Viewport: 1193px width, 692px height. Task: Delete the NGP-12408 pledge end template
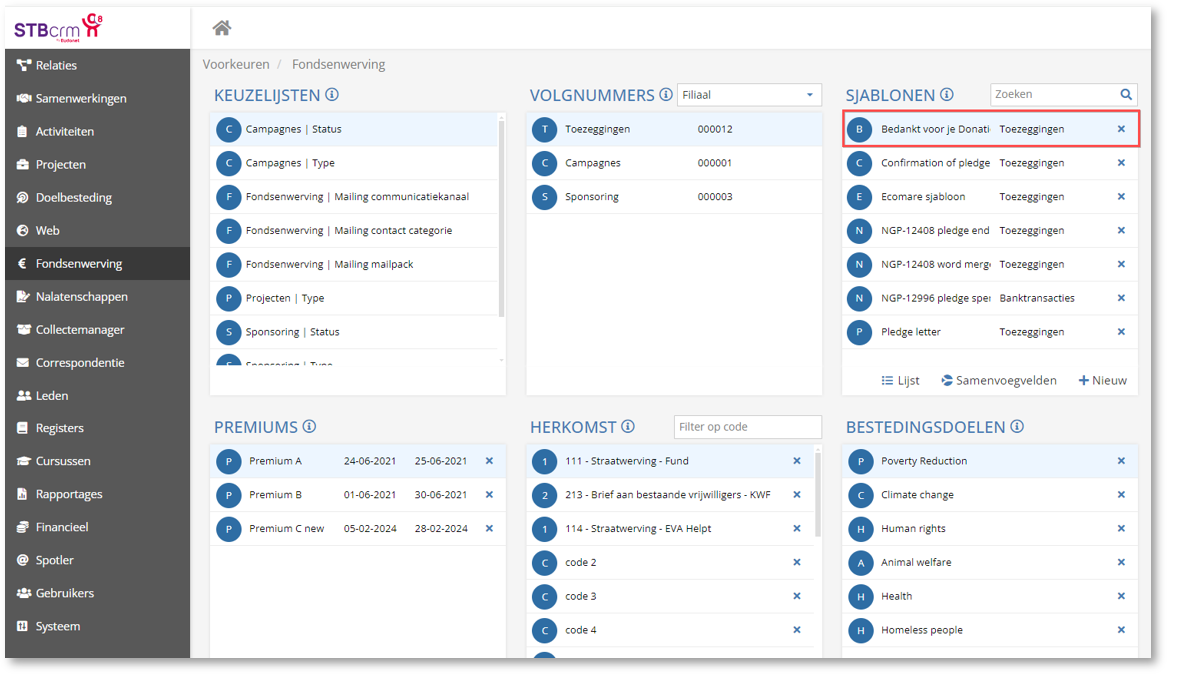tap(1121, 230)
